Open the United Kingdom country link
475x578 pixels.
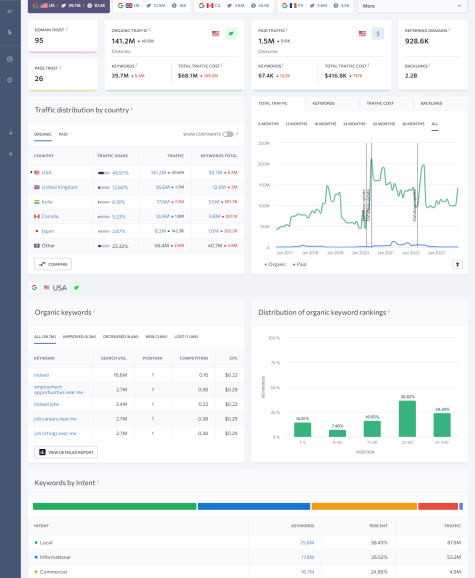(59, 187)
